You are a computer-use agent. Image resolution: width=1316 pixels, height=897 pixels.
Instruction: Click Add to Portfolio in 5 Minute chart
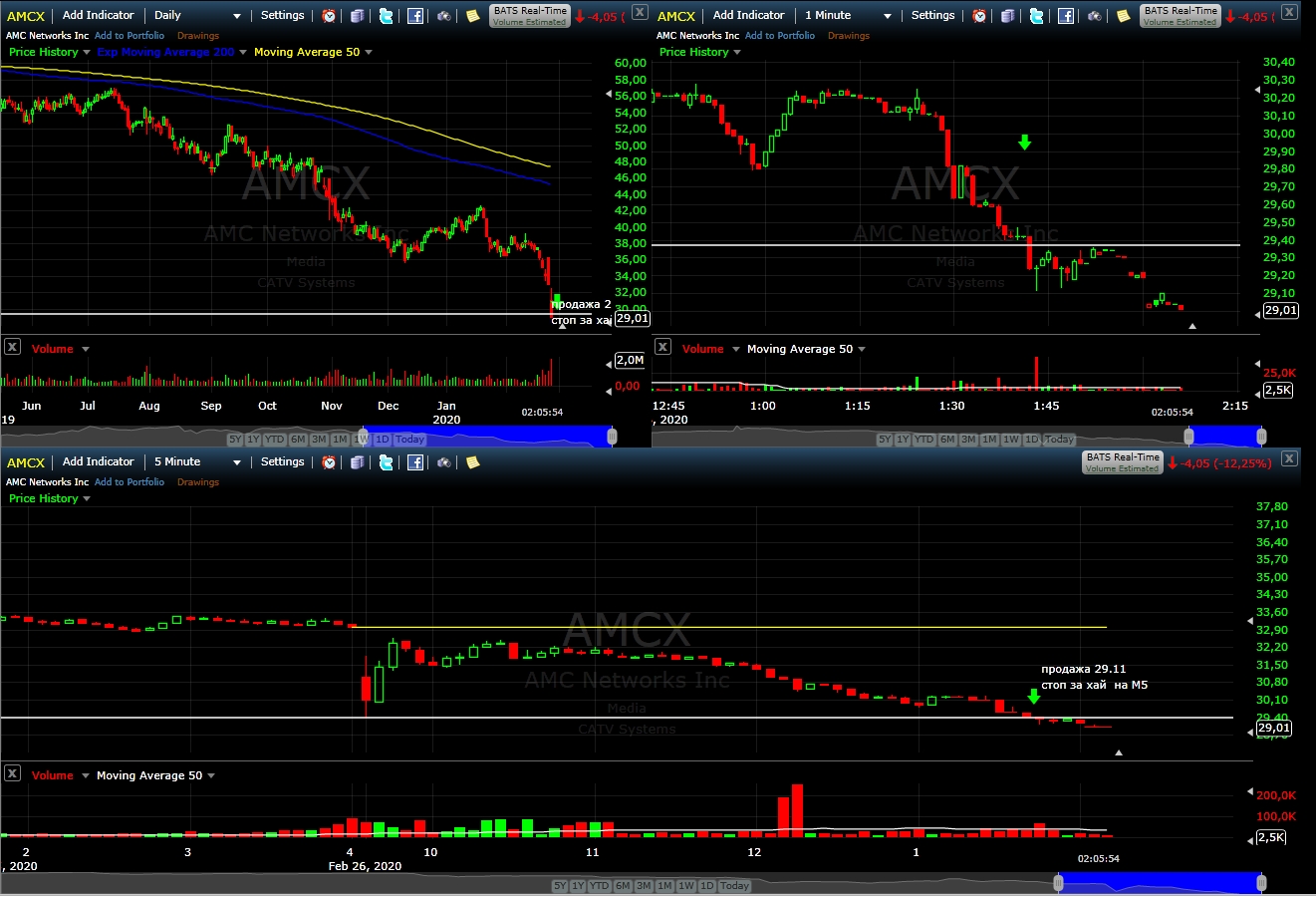(x=130, y=482)
